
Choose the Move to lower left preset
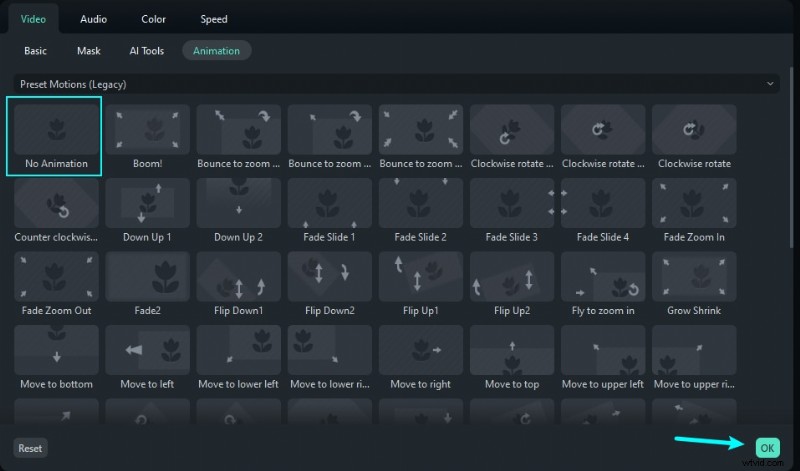[x=238, y=357]
